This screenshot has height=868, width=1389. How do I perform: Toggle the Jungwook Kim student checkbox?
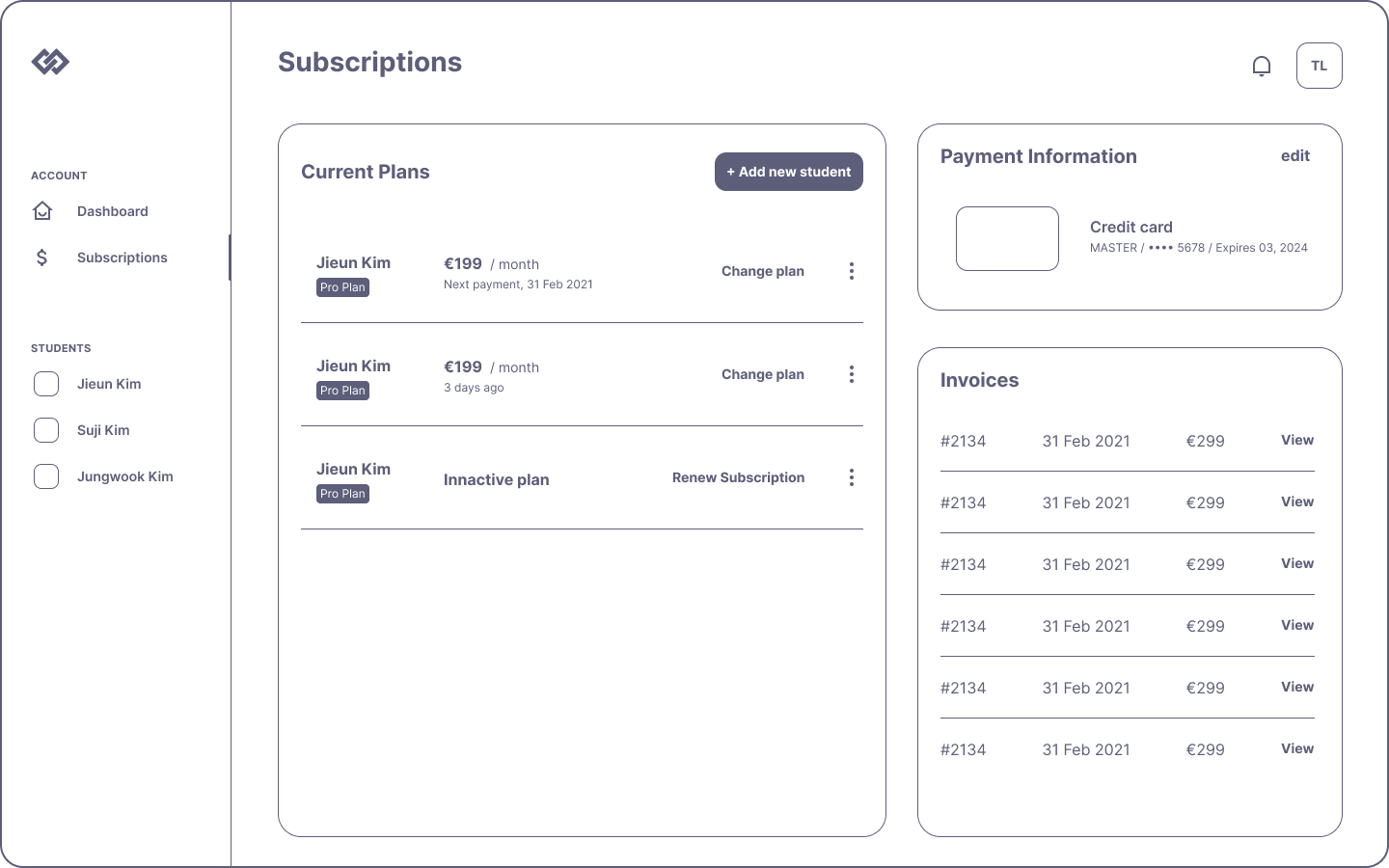click(x=46, y=476)
